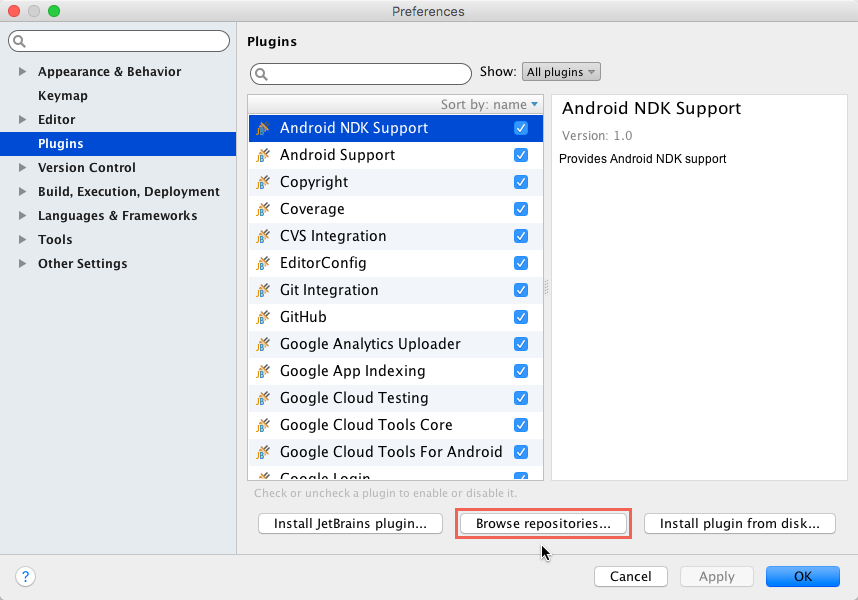Click the plugins search field
The height and width of the screenshot is (600, 858).
tap(361, 74)
